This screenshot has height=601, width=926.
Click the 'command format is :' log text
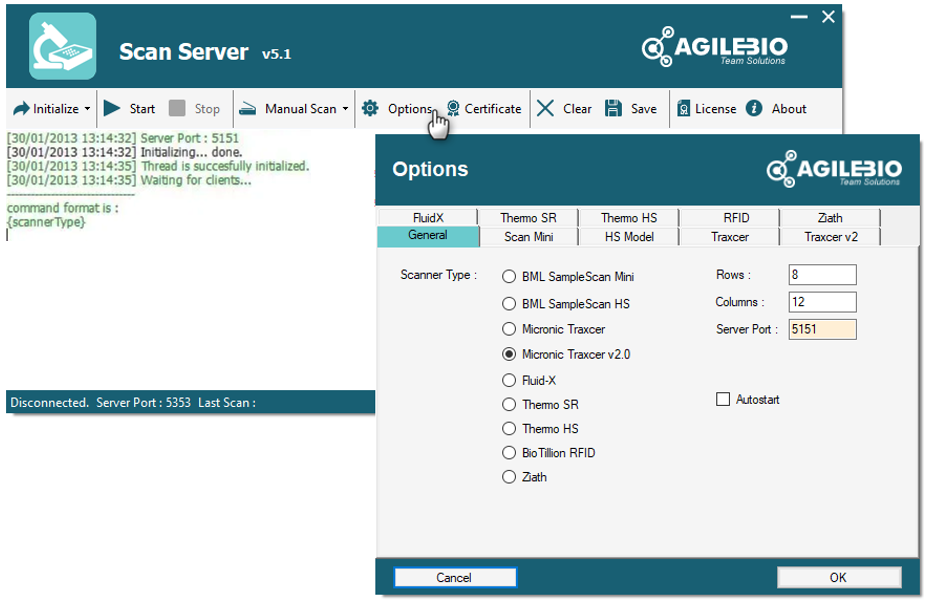(63, 208)
